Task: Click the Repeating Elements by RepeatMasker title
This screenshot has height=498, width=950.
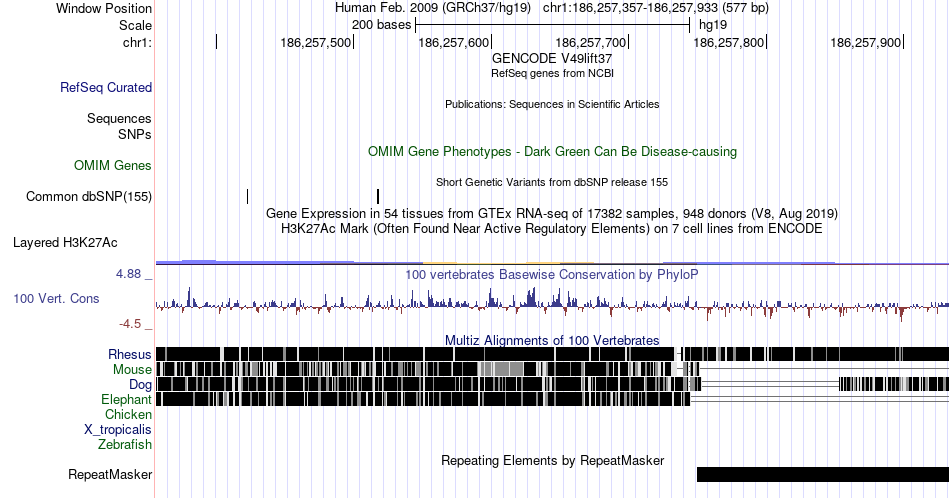Action: [552, 460]
